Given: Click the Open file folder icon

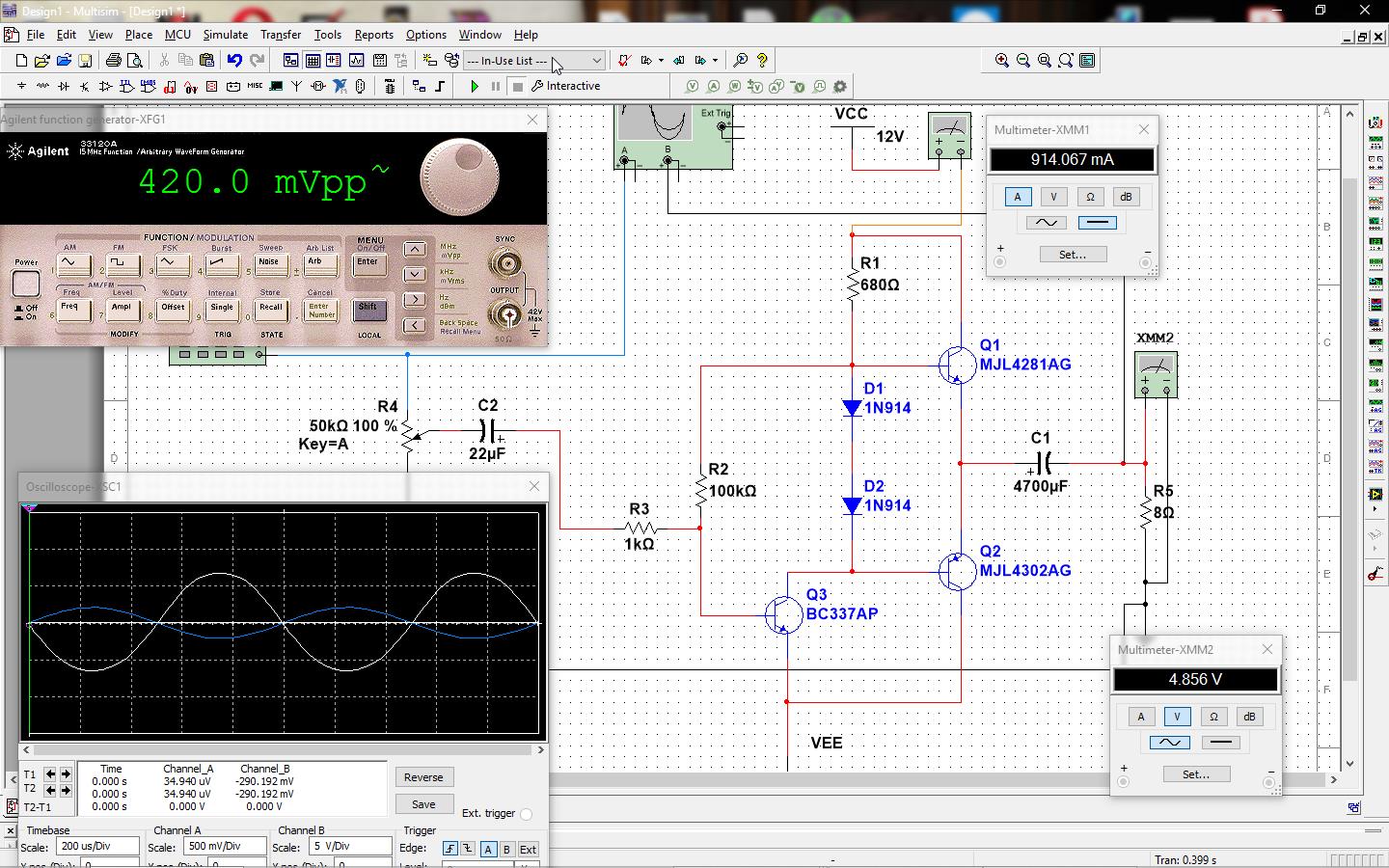Looking at the screenshot, I should [x=42, y=60].
